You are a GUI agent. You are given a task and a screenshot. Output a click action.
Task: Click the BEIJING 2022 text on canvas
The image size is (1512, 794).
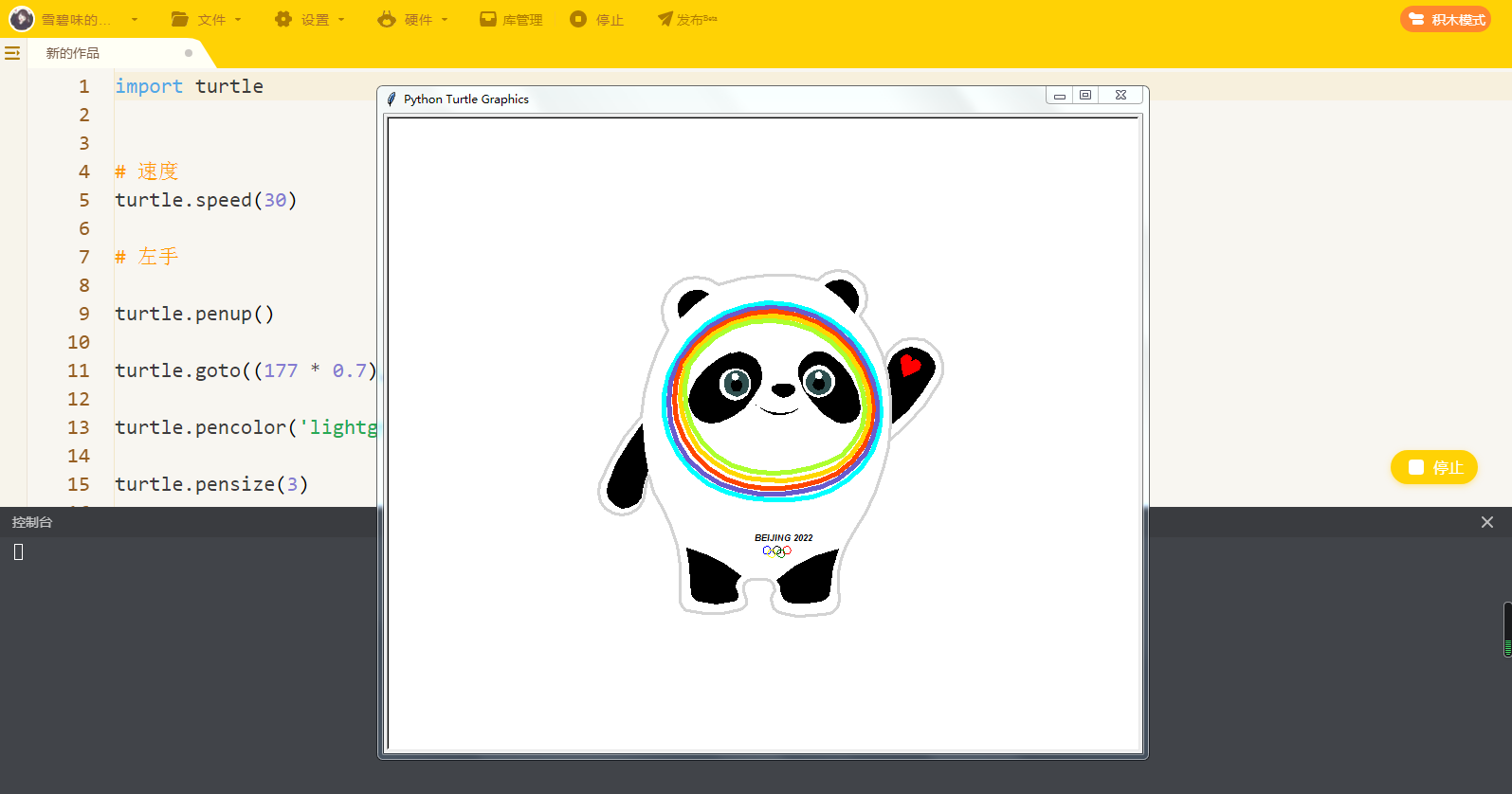tap(784, 537)
